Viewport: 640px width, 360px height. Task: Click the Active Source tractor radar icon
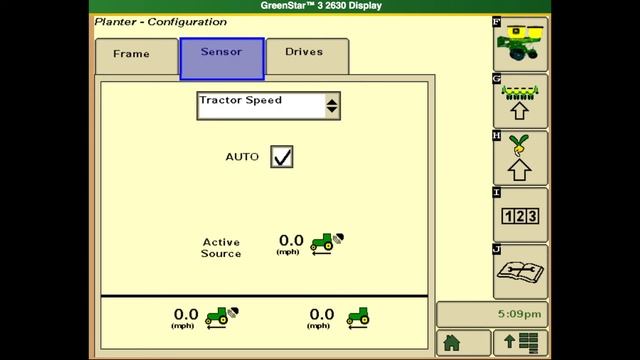click(x=327, y=244)
